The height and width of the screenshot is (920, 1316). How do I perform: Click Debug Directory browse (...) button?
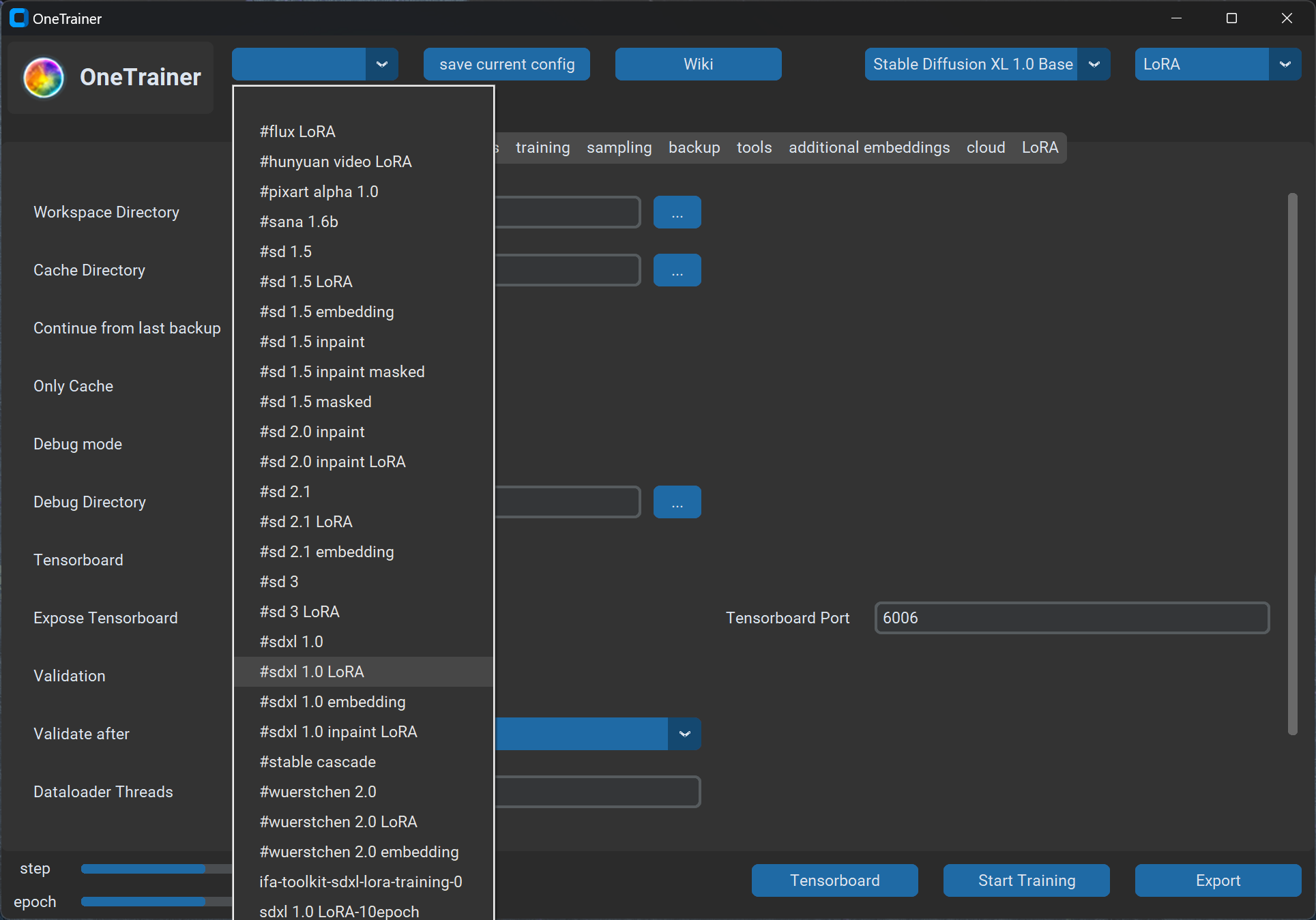pos(677,502)
